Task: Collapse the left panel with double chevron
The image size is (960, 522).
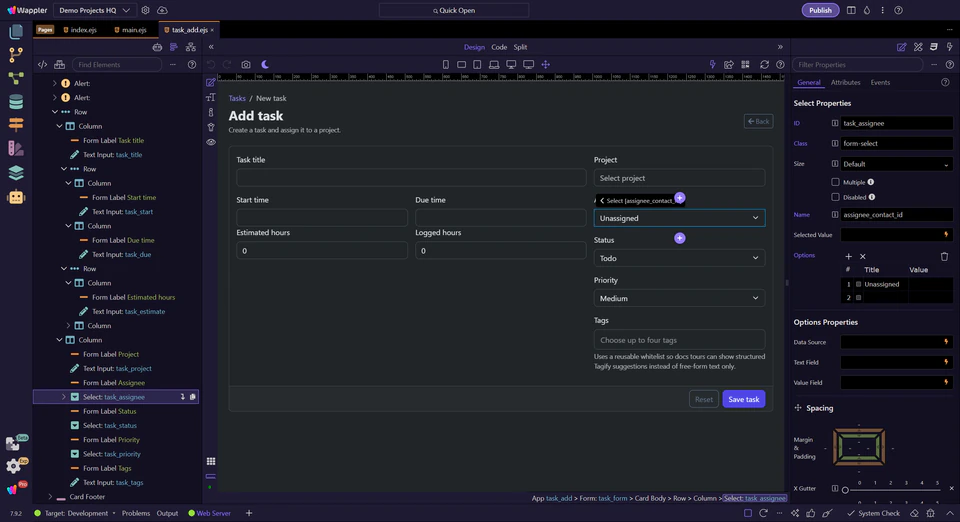Action: click(211, 47)
